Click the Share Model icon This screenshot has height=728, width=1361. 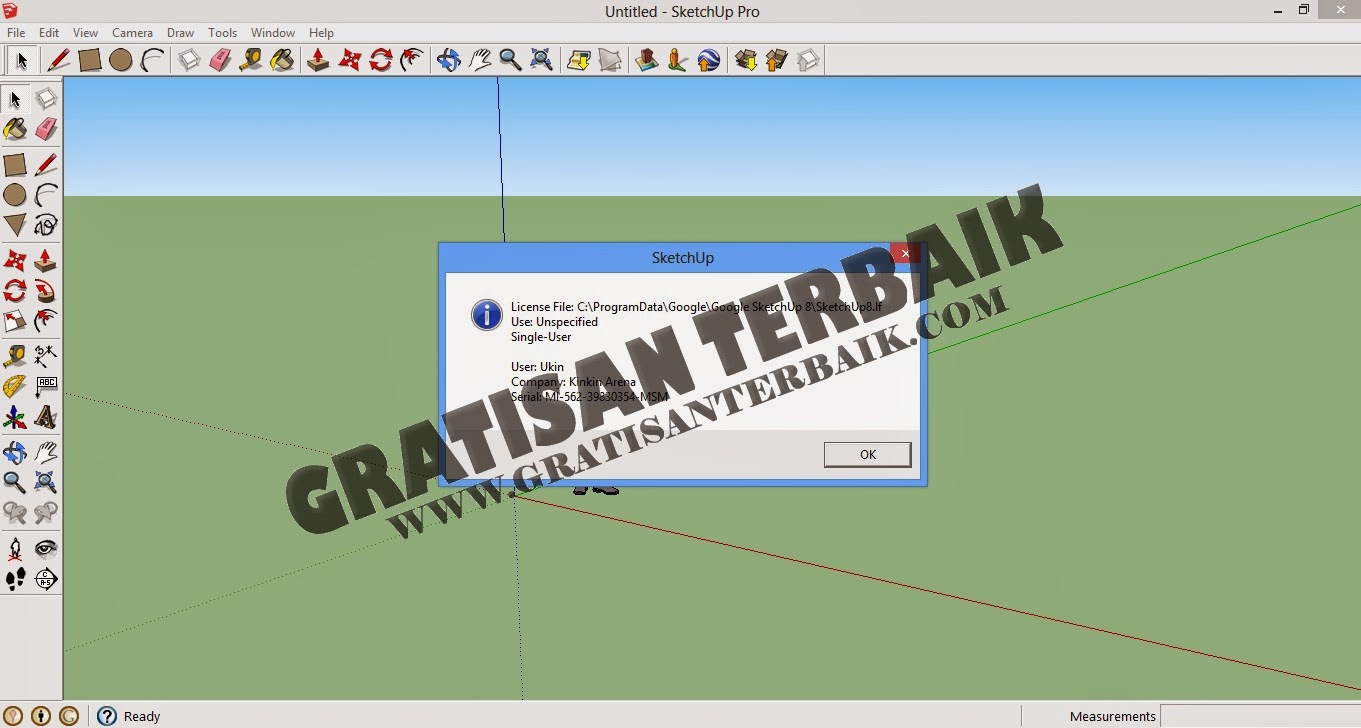coord(777,61)
